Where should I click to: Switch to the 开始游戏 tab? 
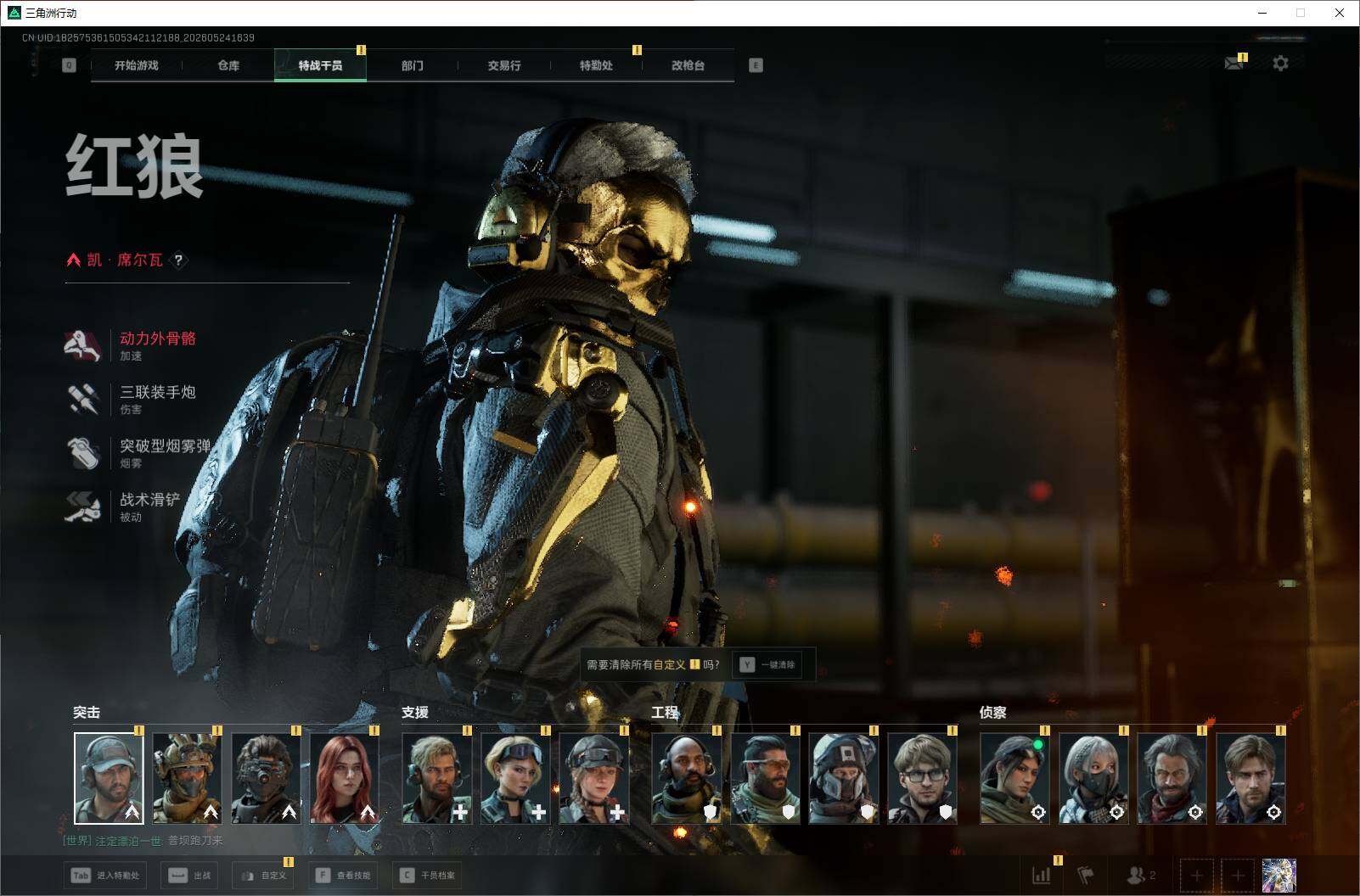[x=137, y=65]
